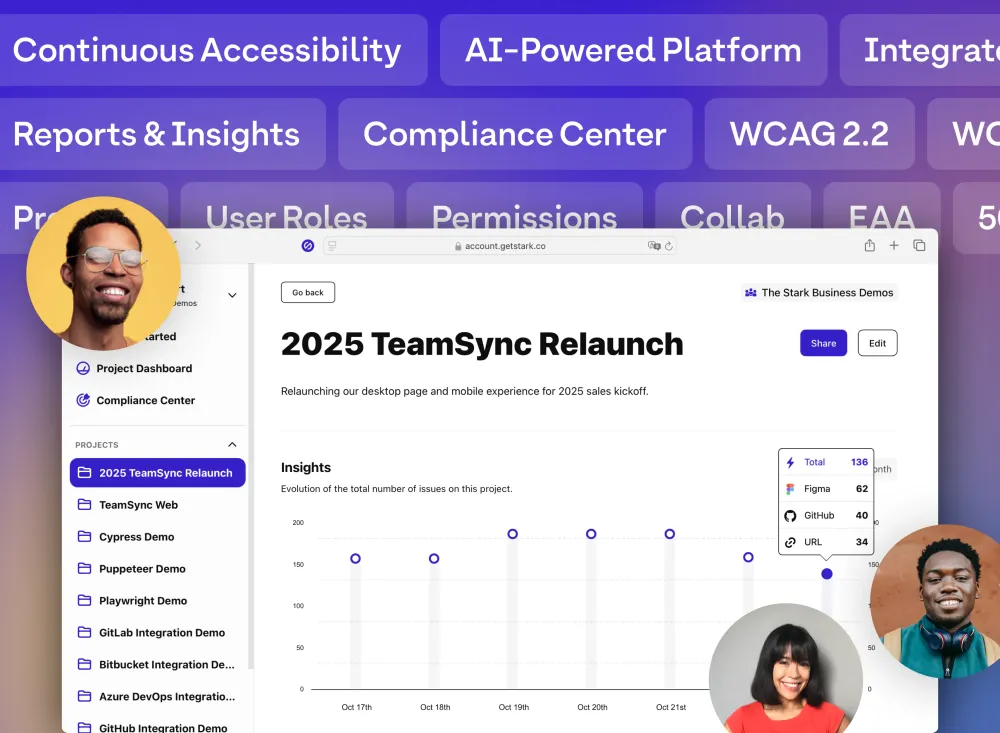Click the sidebar vertical scrollbar
Viewport: 1000px width, 733px height.
pyautogui.click(x=251, y=466)
